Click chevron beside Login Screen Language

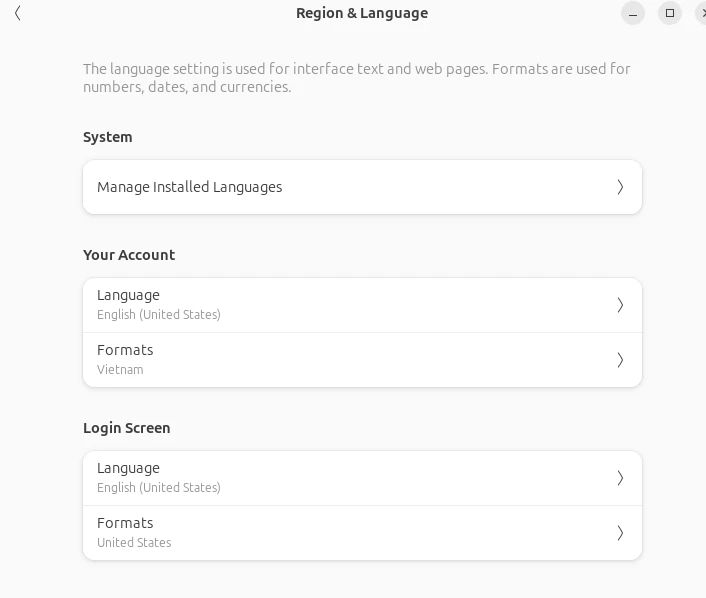(x=620, y=478)
